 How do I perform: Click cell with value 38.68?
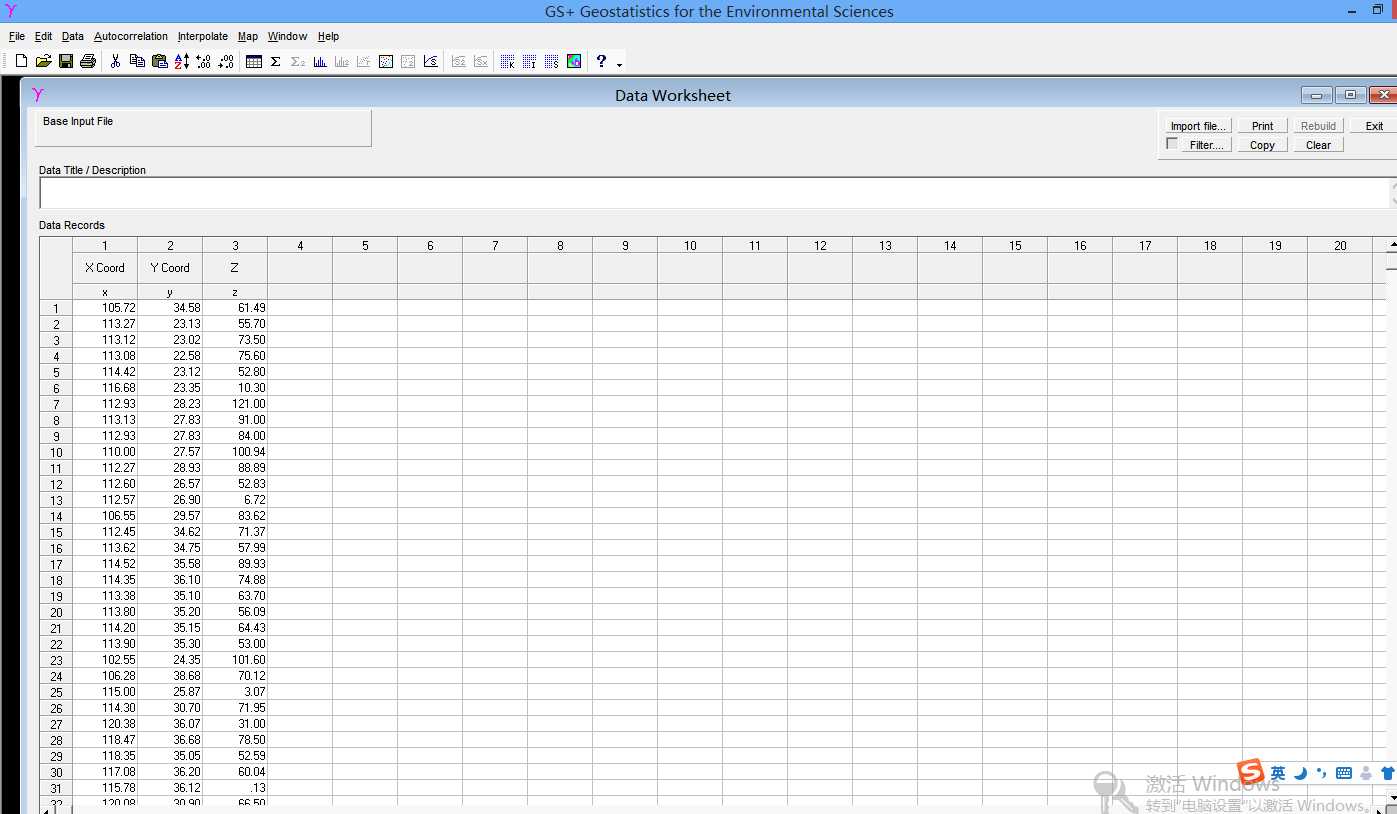tap(170, 676)
